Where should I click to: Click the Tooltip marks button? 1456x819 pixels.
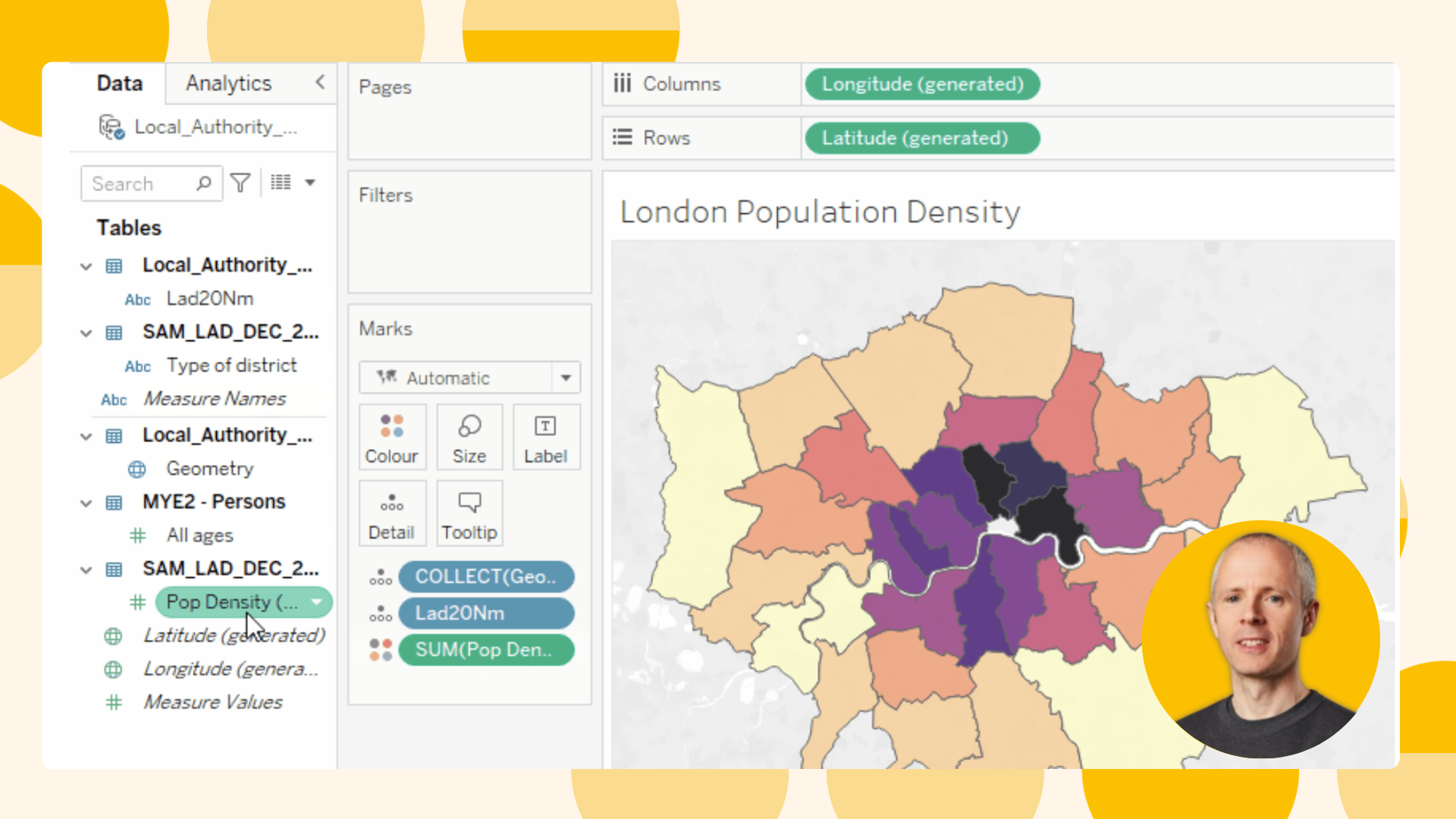(469, 514)
